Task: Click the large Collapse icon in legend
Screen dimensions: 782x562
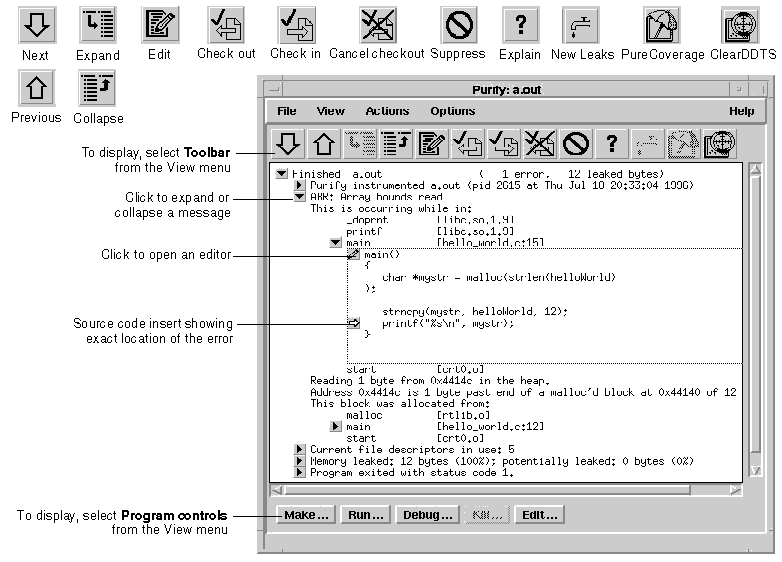Action: coord(97,88)
